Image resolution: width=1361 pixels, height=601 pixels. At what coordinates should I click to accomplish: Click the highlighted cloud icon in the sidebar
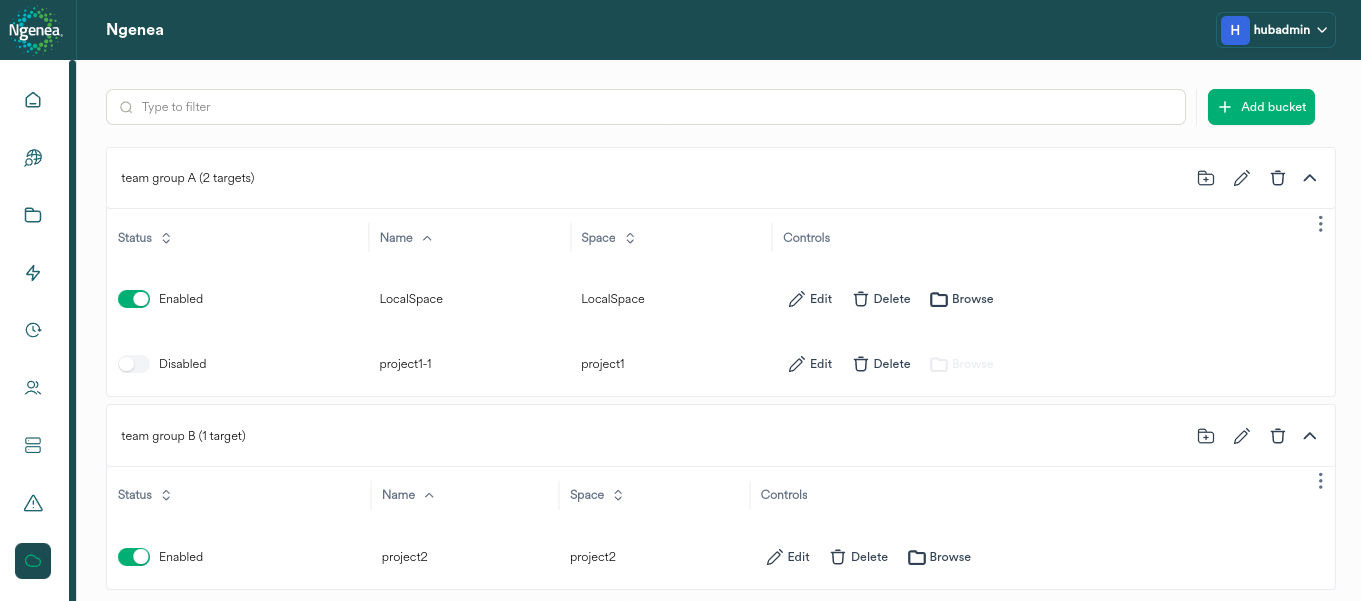click(32, 561)
